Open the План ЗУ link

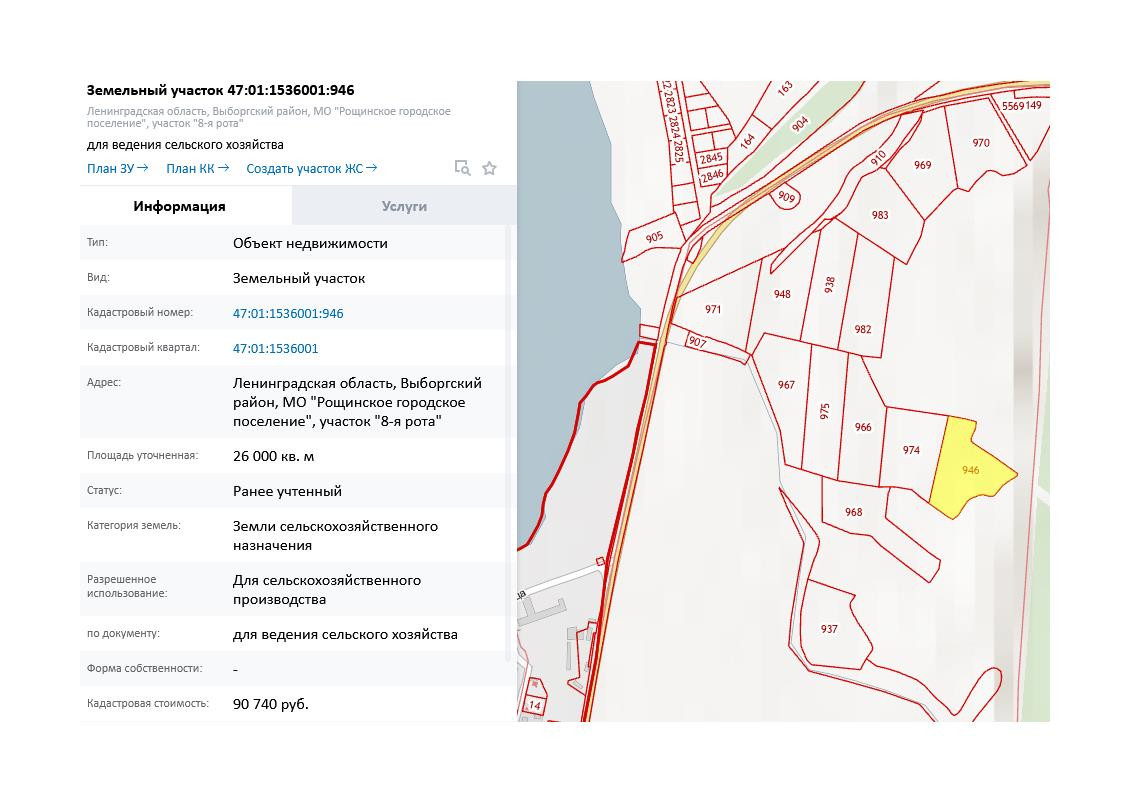click(x=117, y=168)
